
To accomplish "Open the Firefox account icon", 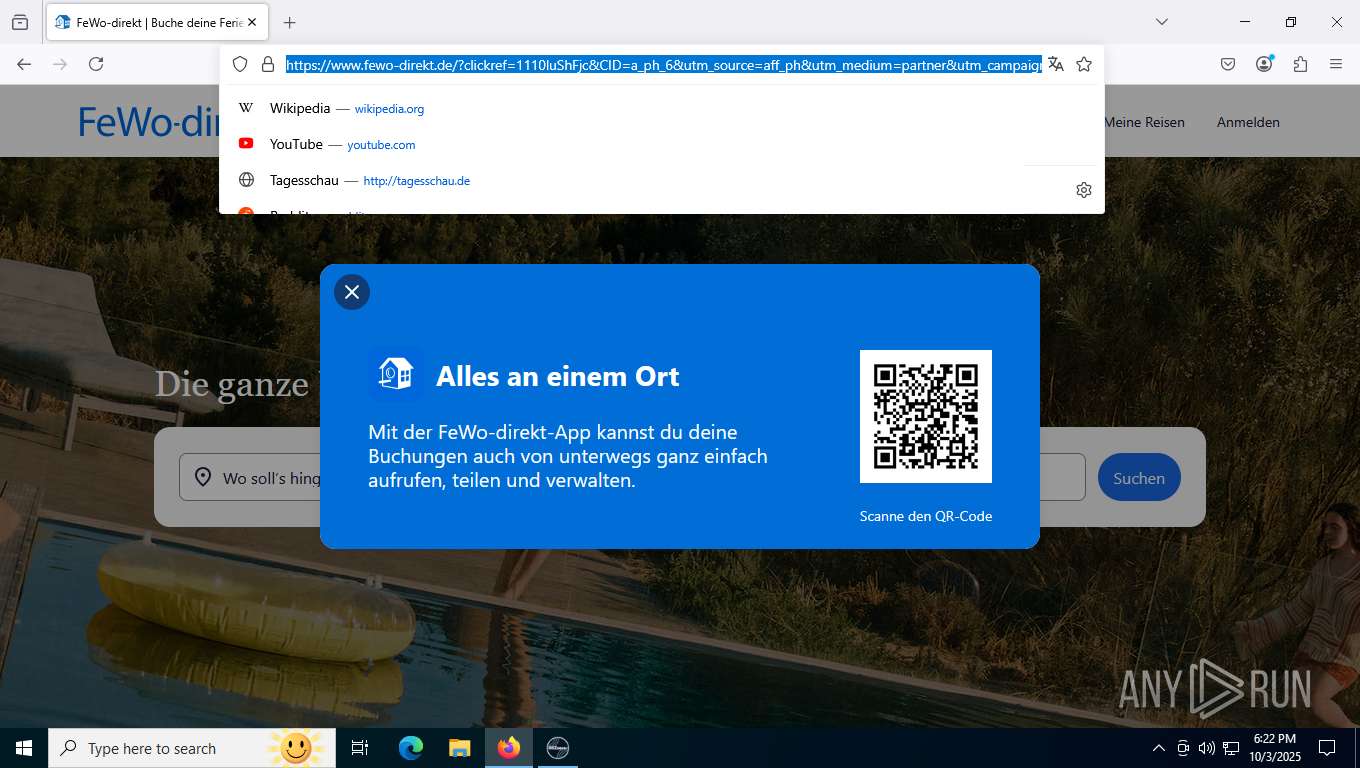I will click(1264, 64).
